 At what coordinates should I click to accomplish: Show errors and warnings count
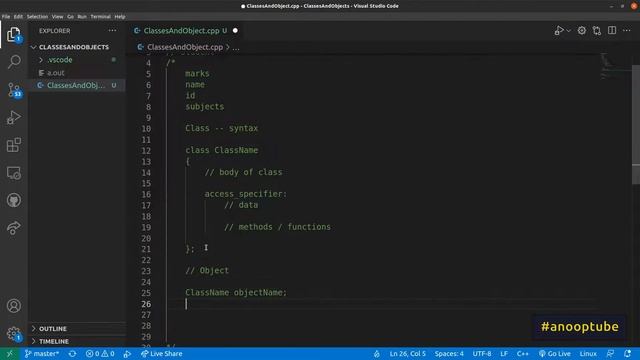[x=100, y=354]
